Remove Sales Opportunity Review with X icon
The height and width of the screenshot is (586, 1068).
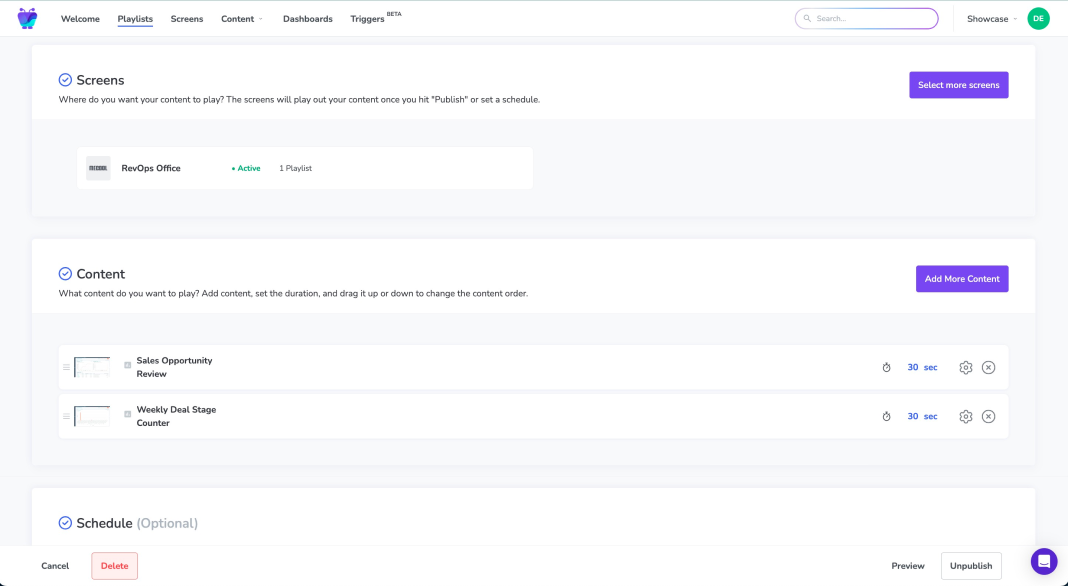pos(988,367)
